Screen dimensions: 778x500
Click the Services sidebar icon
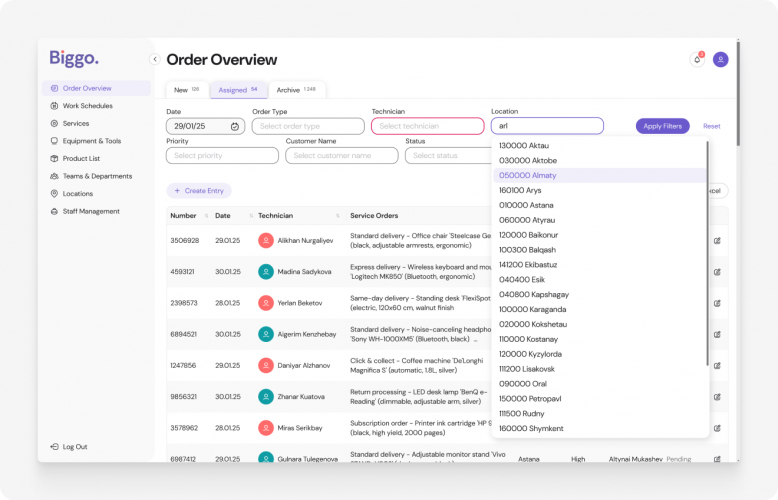[55, 124]
